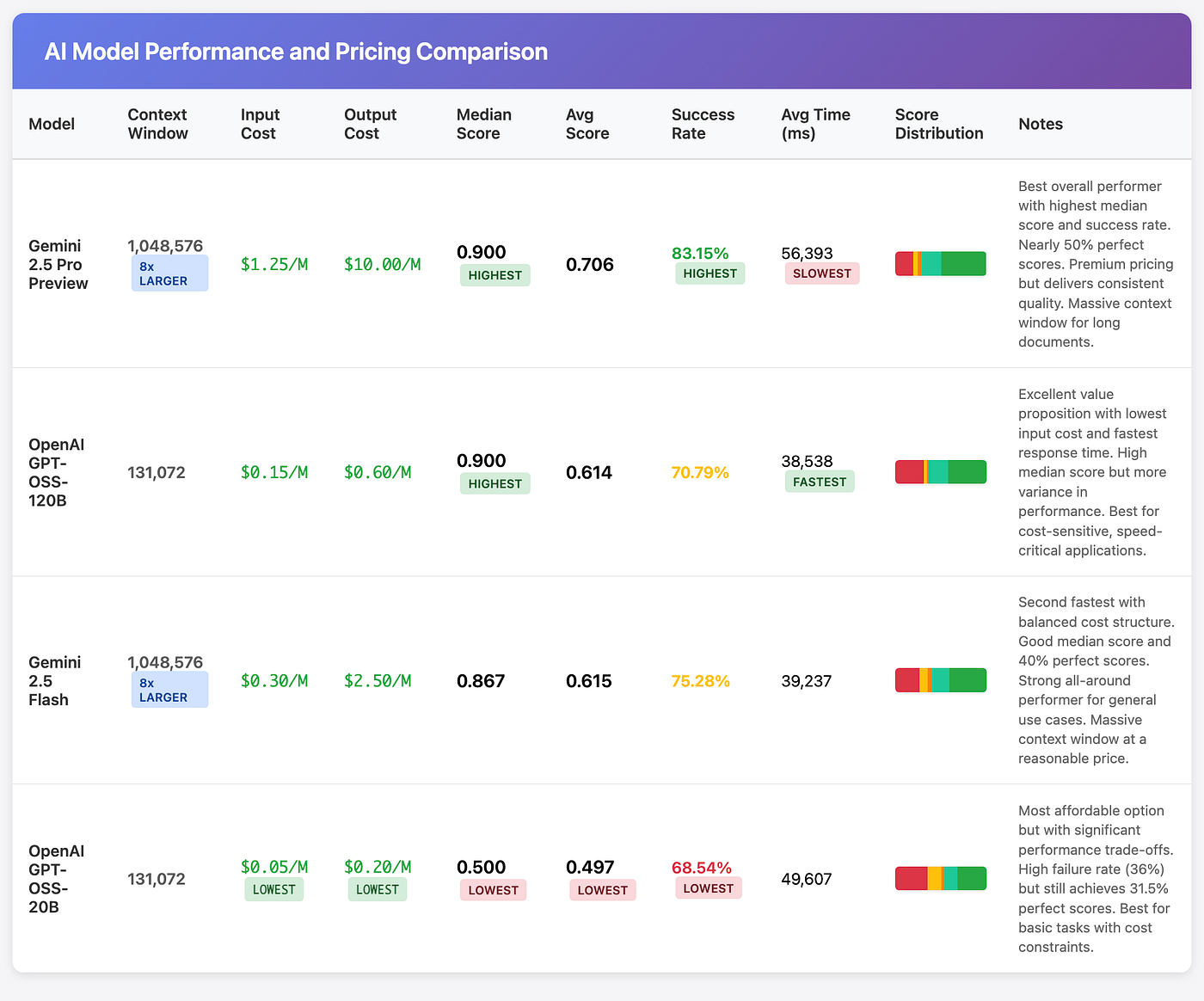Click the 75.28% success rate value
The image size is (1204, 1001).
(x=701, y=680)
